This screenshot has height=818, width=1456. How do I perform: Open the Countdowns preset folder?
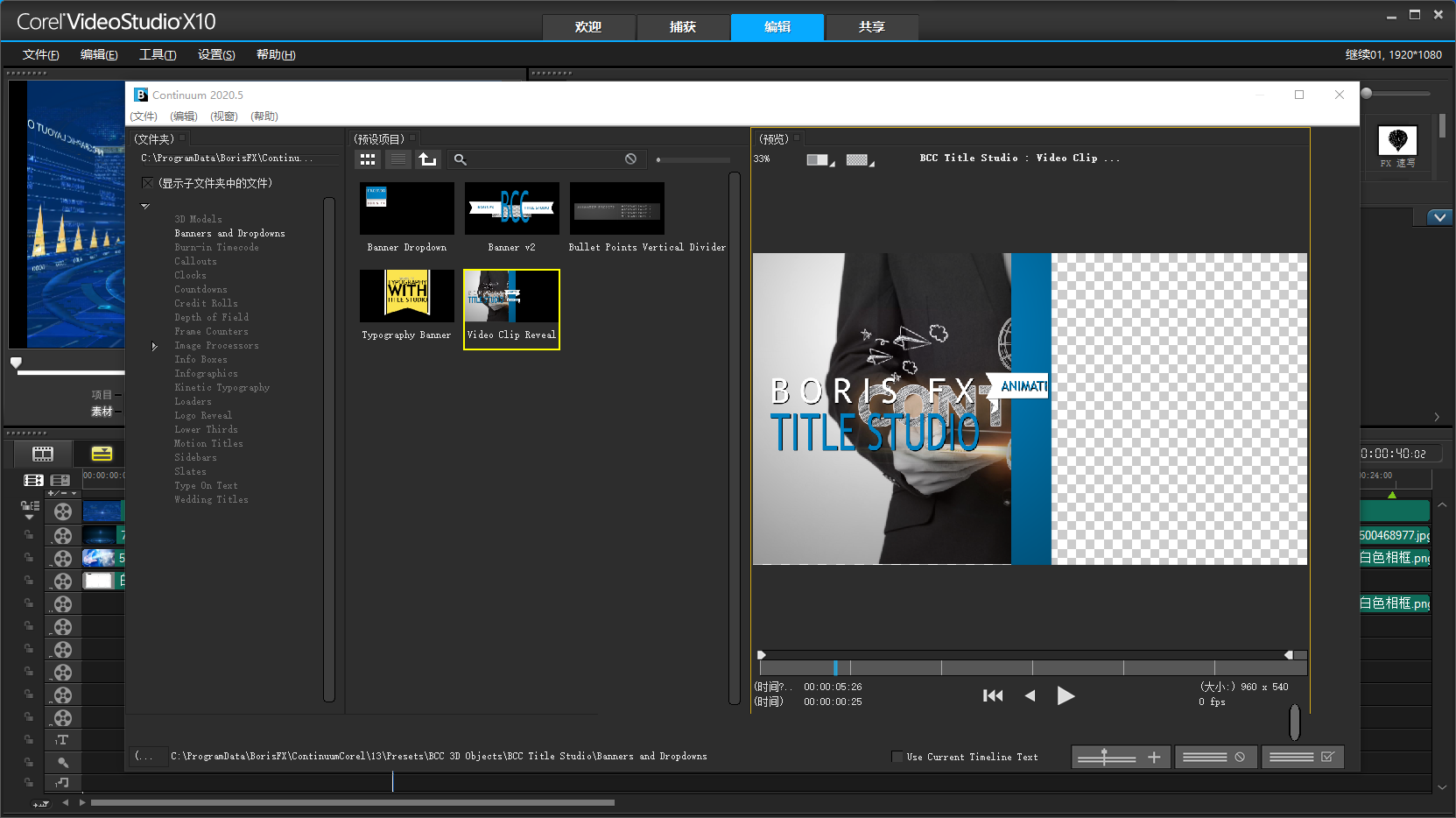click(x=200, y=290)
